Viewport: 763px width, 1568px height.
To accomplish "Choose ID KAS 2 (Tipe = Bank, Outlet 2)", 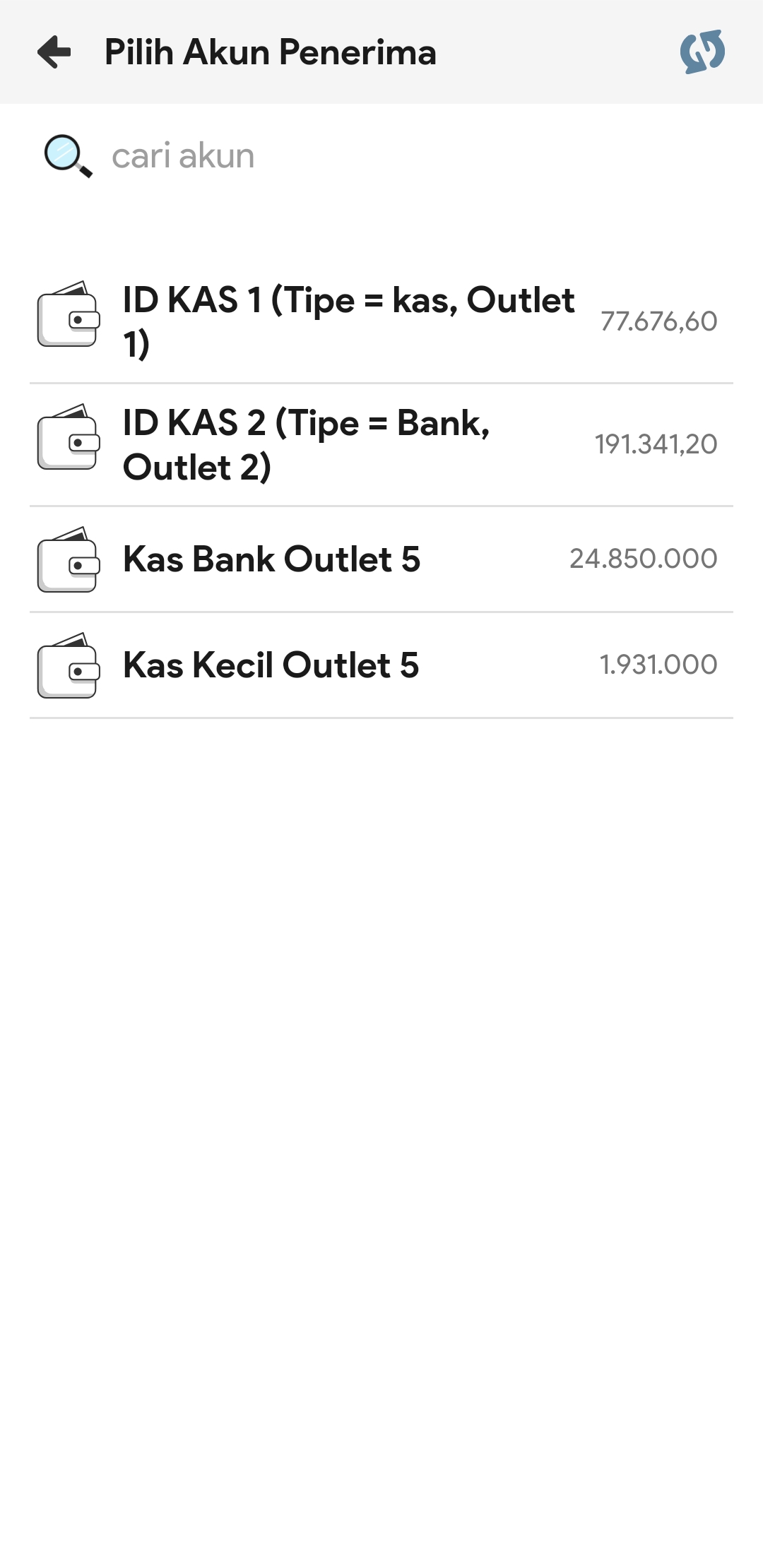I will [307, 444].
